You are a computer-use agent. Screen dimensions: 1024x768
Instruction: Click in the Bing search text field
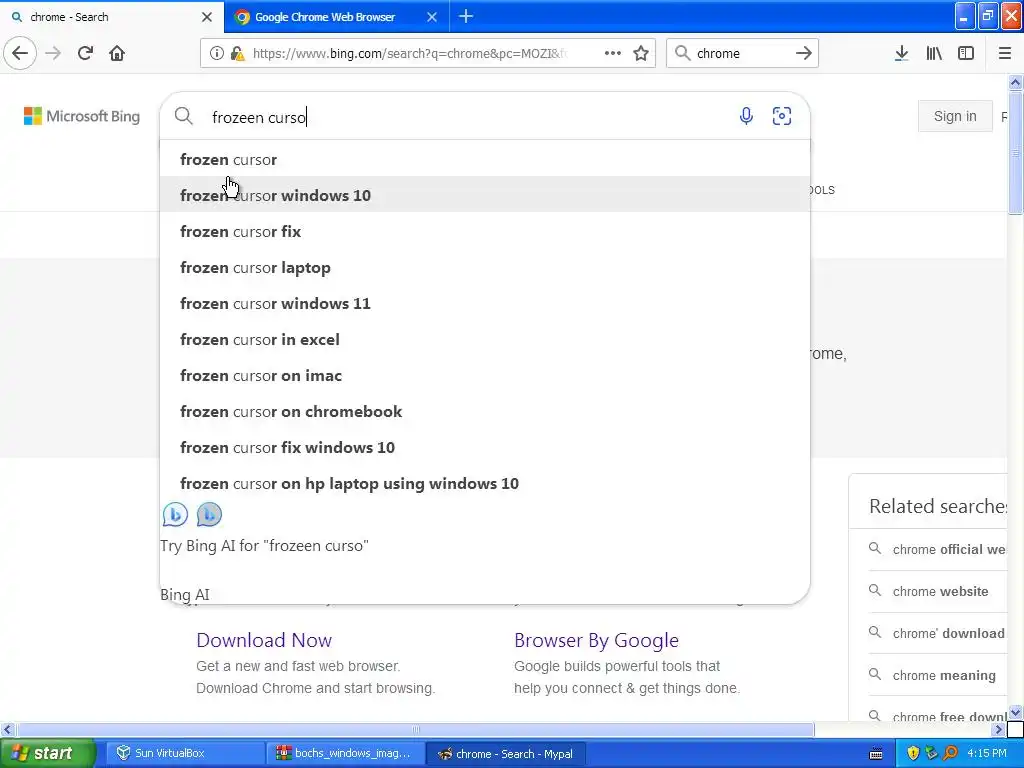pos(467,117)
